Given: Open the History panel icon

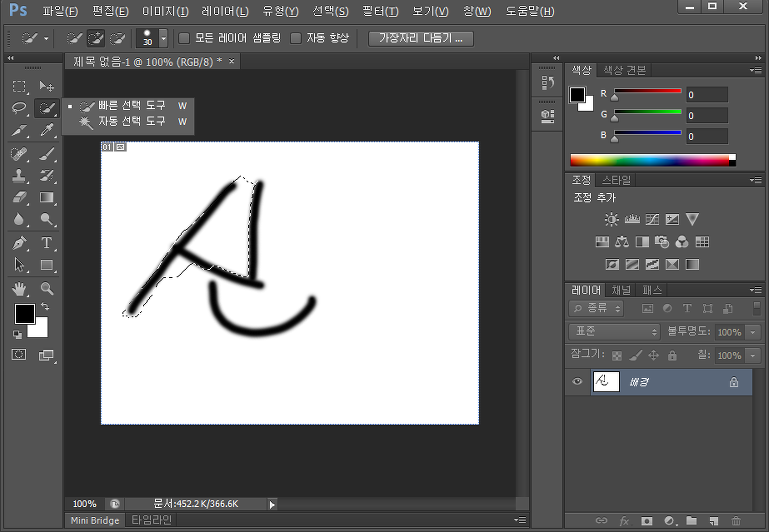Looking at the screenshot, I should pyautogui.click(x=547, y=83).
